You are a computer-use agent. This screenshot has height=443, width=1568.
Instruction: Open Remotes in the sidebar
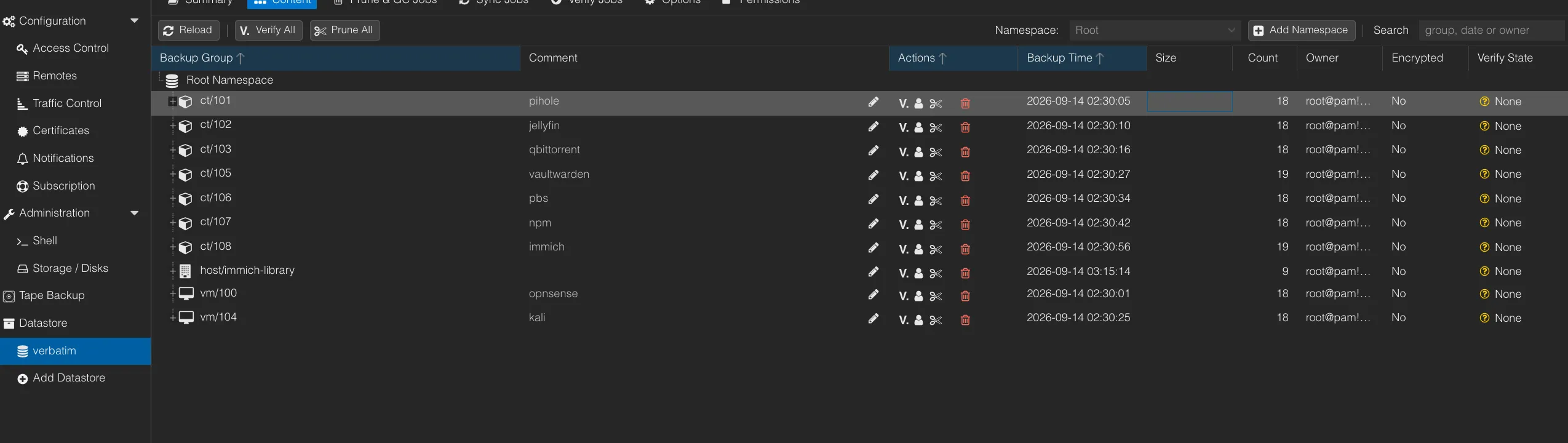pyautogui.click(x=54, y=76)
